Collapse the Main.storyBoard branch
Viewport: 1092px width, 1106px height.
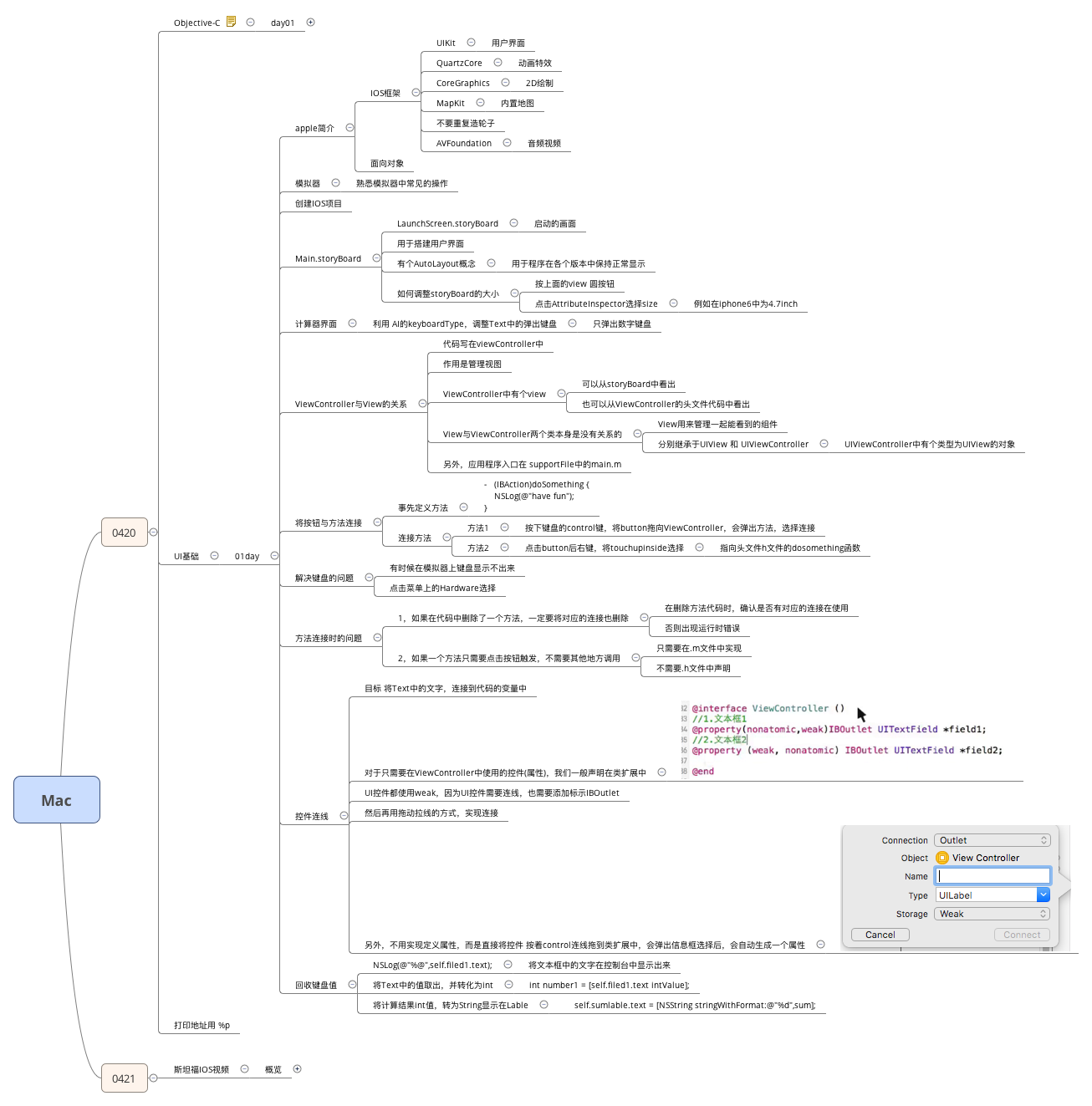point(378,258)
